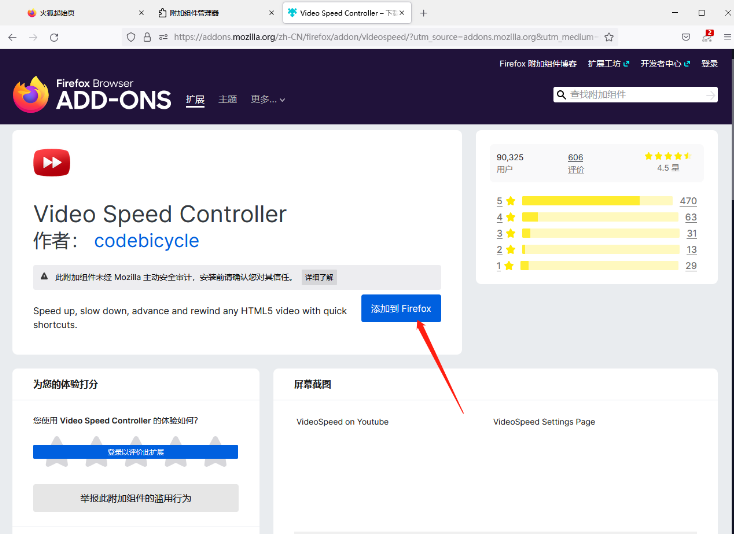Click the 4.5 star rating summary

point(668,161)
